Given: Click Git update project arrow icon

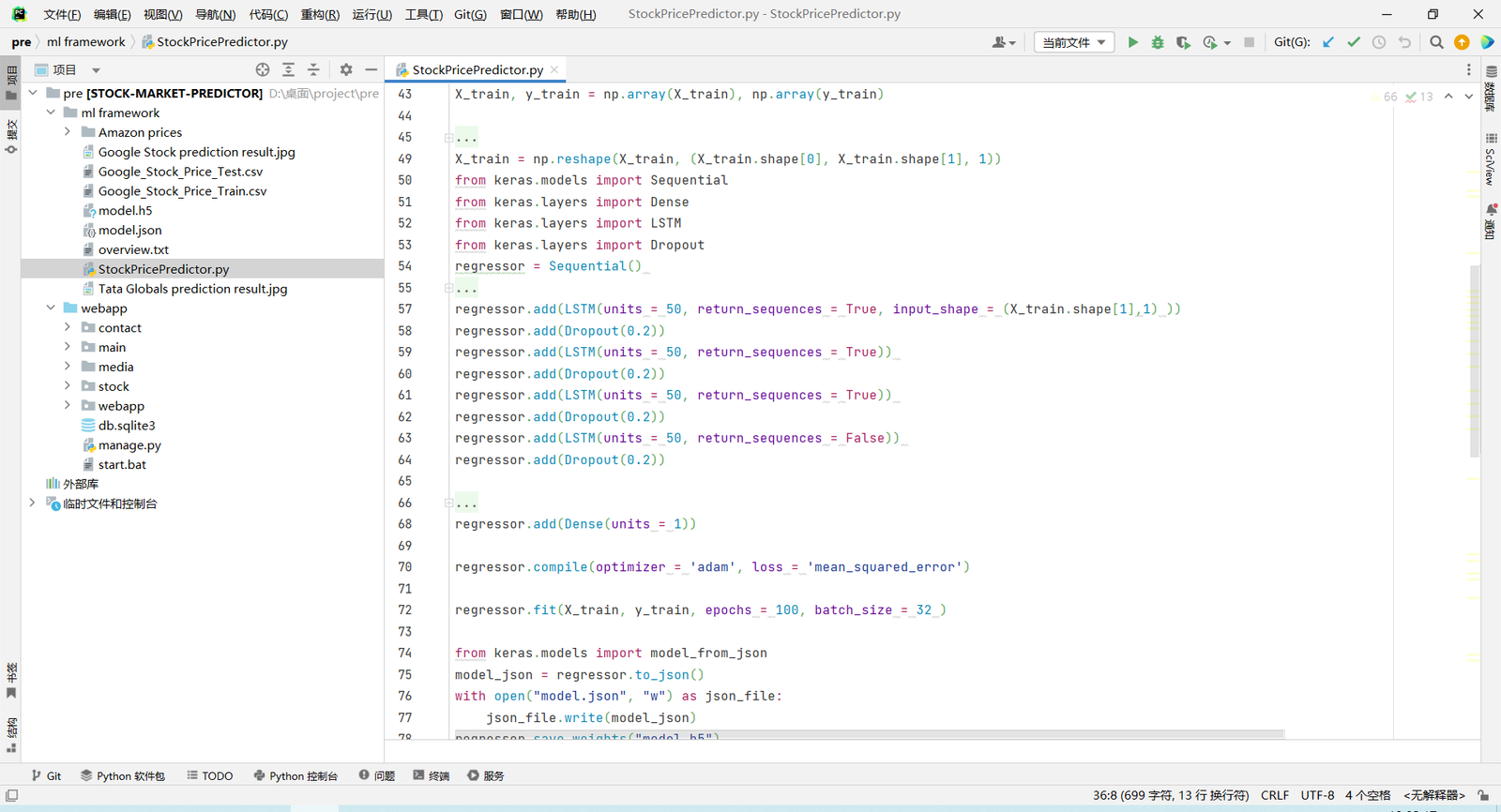Looking at the screenshot, I should (x=1328, y=42).
